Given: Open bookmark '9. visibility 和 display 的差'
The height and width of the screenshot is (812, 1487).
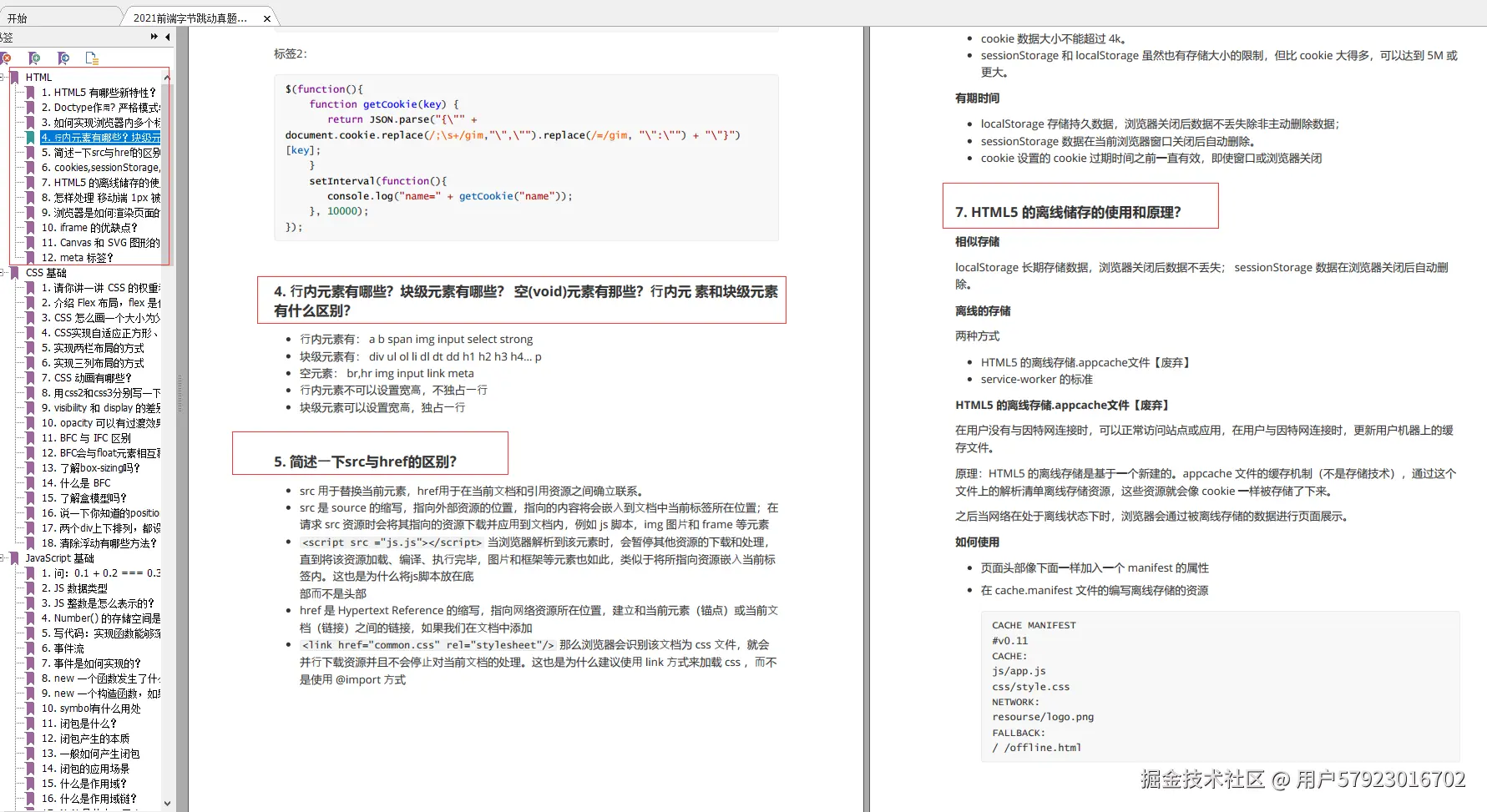Looking at the screenshot, I should coord(100,408).
